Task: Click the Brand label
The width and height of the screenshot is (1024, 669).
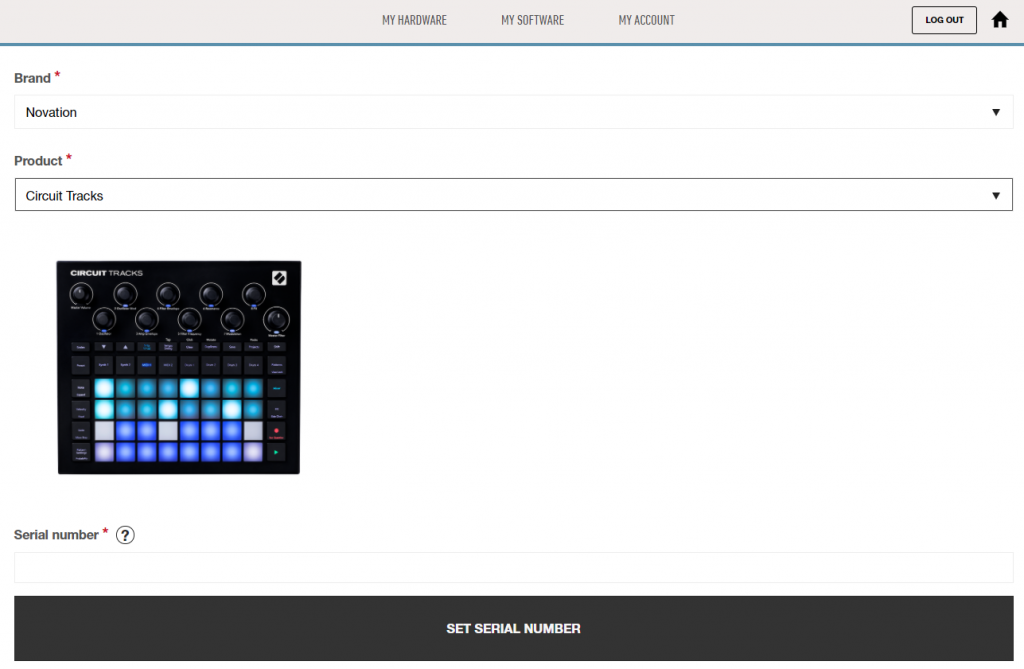Action: tap(30, 77)
